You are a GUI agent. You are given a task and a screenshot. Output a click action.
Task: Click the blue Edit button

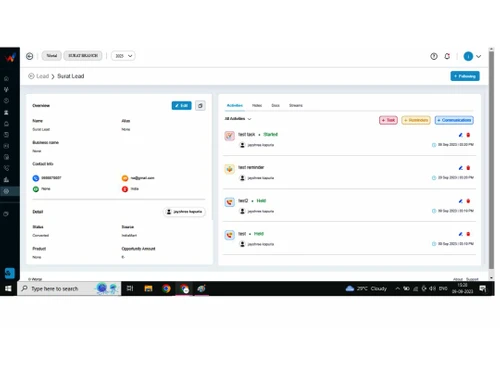182,106
